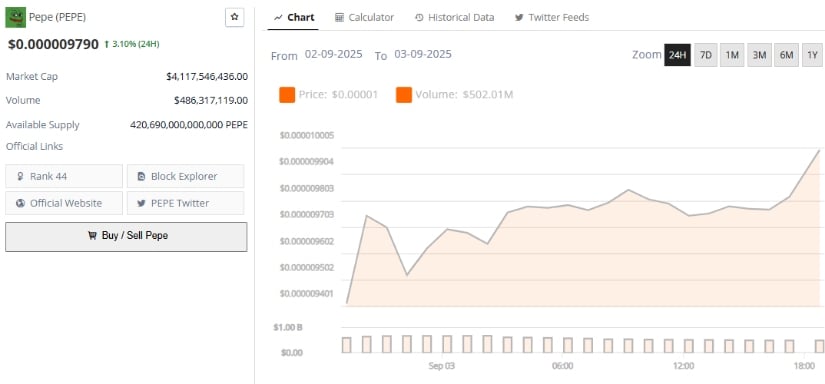
Task: Switch to the Twitter Feeds tab
Action: (552, 17)
